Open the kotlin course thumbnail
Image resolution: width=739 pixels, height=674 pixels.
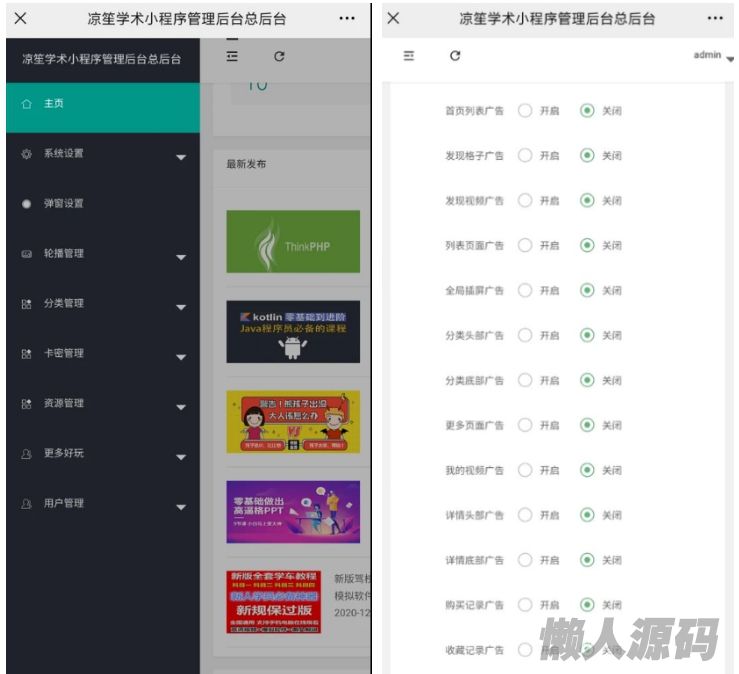[293, 331]
